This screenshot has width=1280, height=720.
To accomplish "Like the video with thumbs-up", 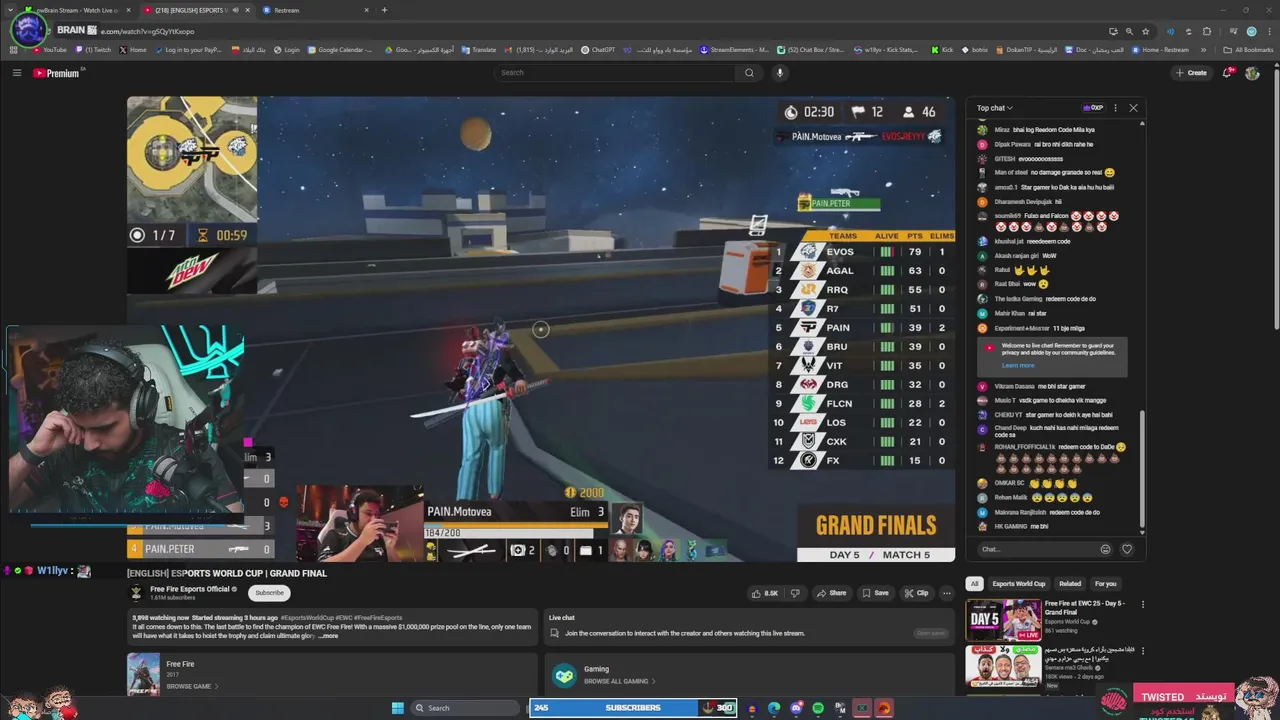I will [765, 593].
